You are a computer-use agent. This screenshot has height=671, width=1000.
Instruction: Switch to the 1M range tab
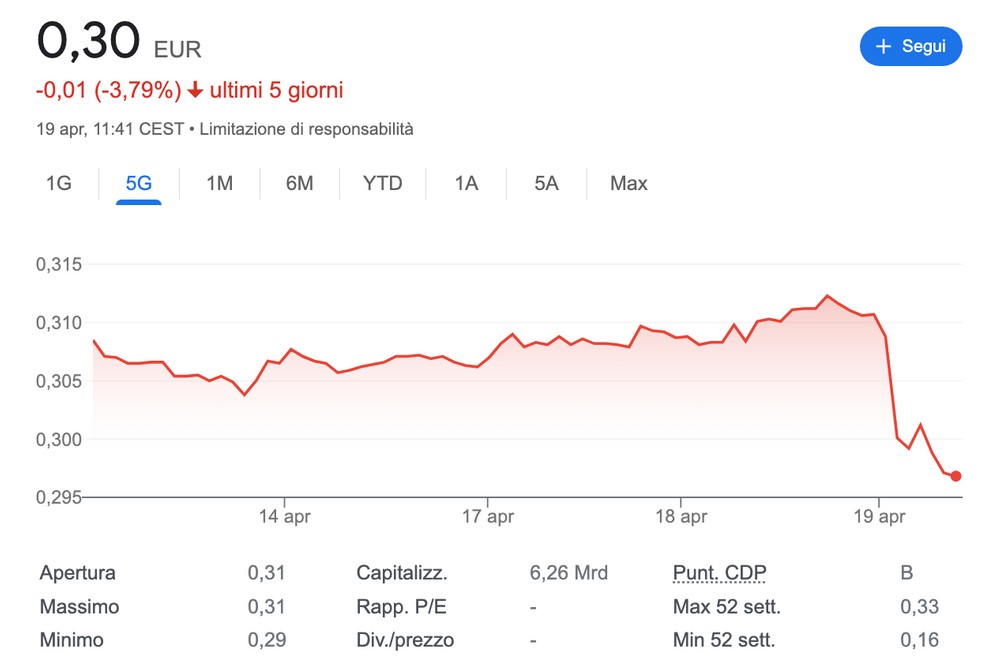219,184
